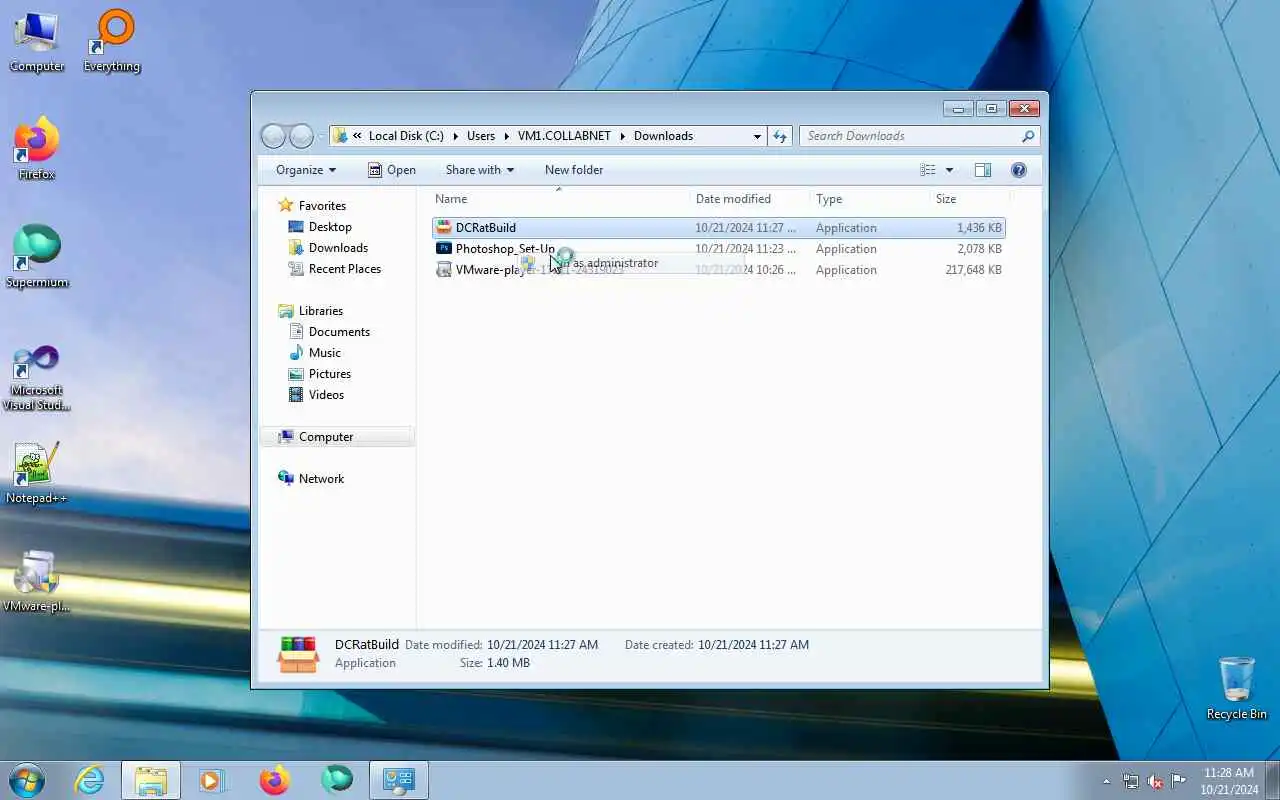Select Computer in the navigation pane
The image size is (1280, 800).
(337, 437)
